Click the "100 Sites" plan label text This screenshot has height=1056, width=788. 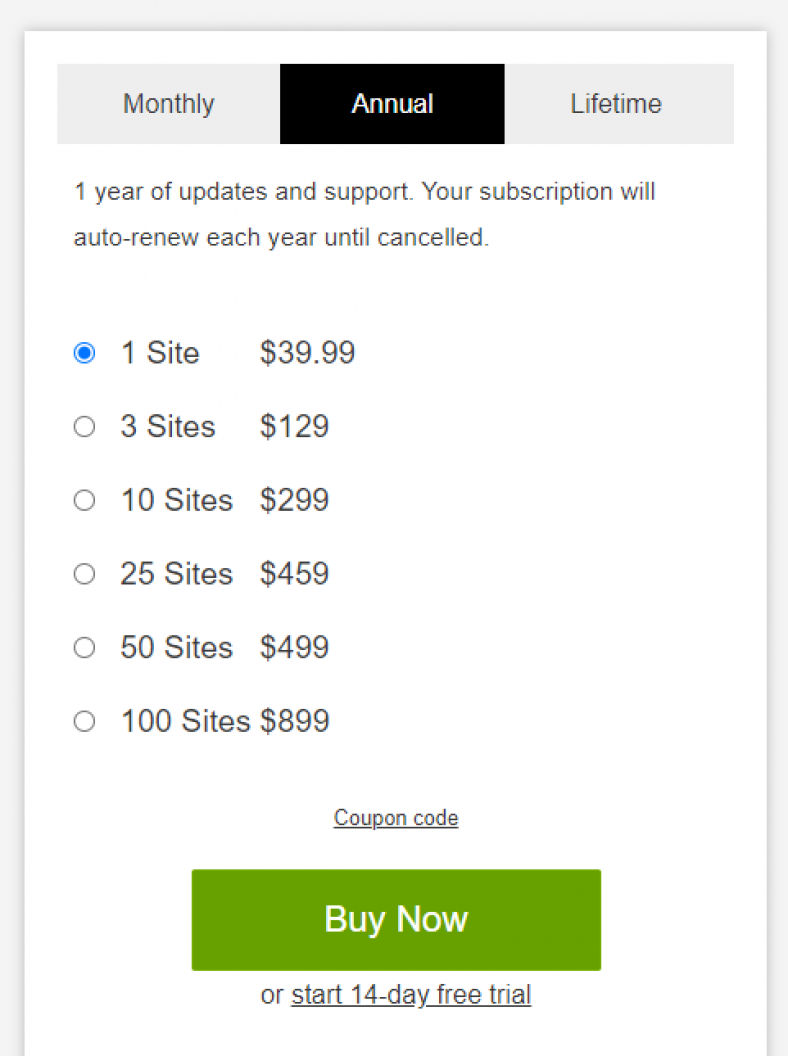185,721
